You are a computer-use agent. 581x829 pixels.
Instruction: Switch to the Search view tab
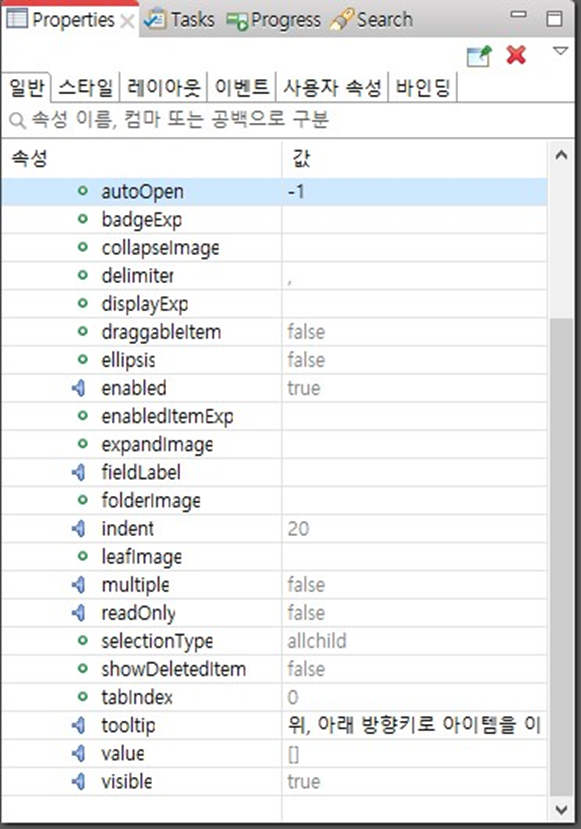372,20
